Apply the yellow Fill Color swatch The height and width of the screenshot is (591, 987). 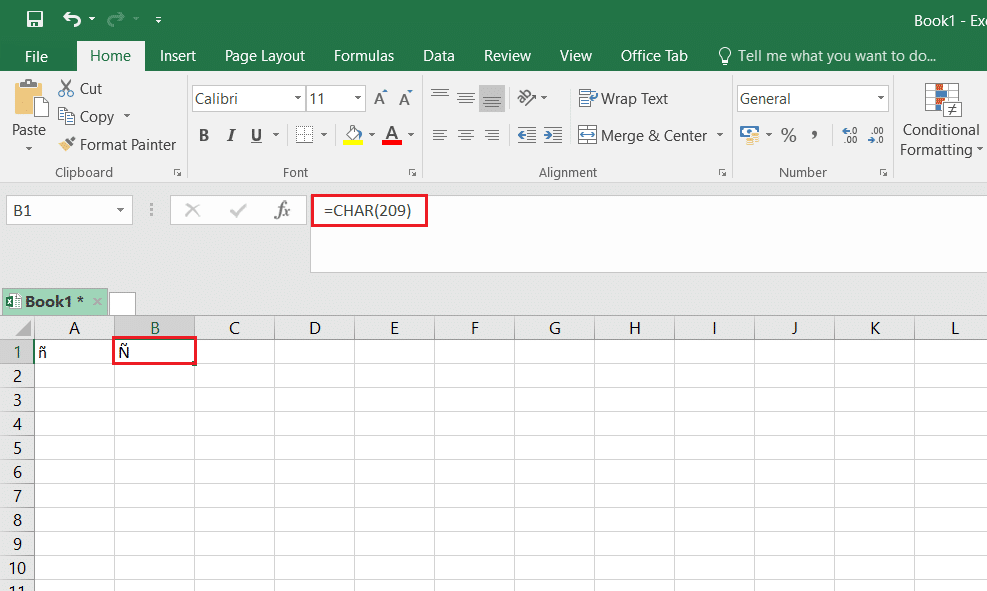click(x=353, y=135)
